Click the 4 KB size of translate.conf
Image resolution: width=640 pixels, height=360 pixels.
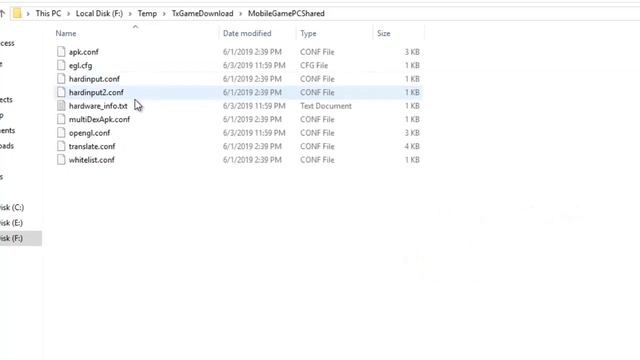tap(412, 146)
